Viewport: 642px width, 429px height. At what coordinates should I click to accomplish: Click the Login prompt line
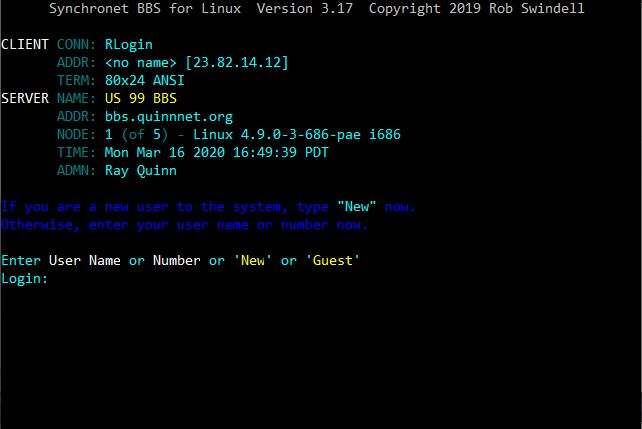25,278
